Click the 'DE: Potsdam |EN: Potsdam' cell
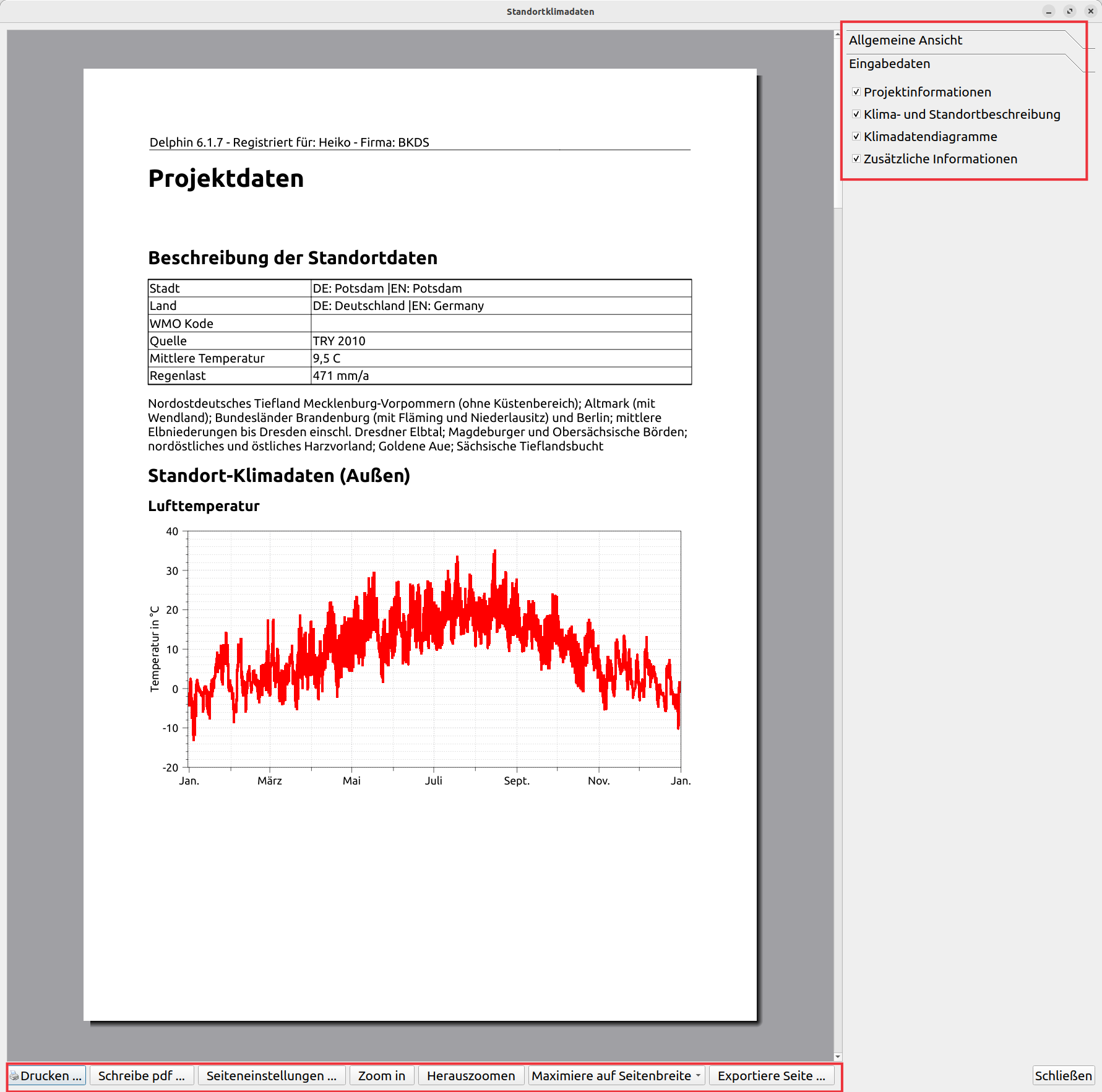Viewport: 1102px width, 1092px height. (x=501, y=288)
